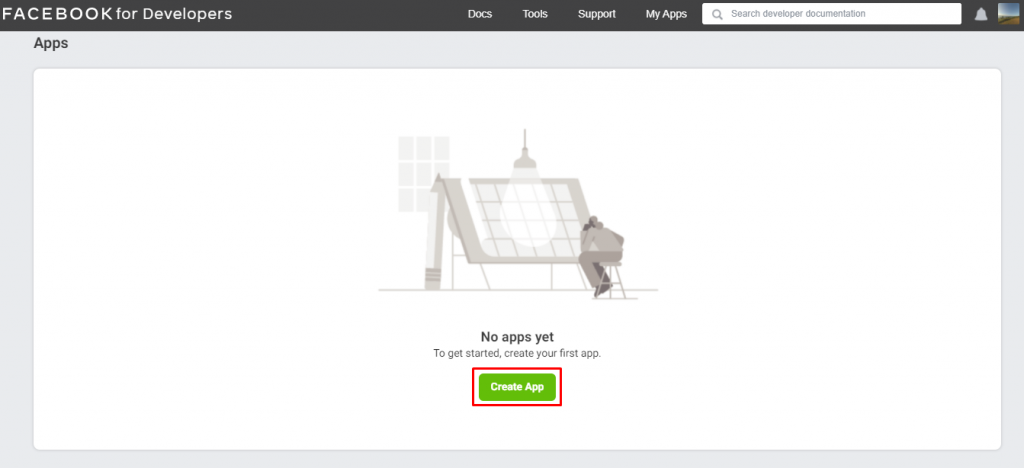This screenshot has height=468, width=1024.
Task: Go to Facebook for Developers home logo
Action: (118, 14)
